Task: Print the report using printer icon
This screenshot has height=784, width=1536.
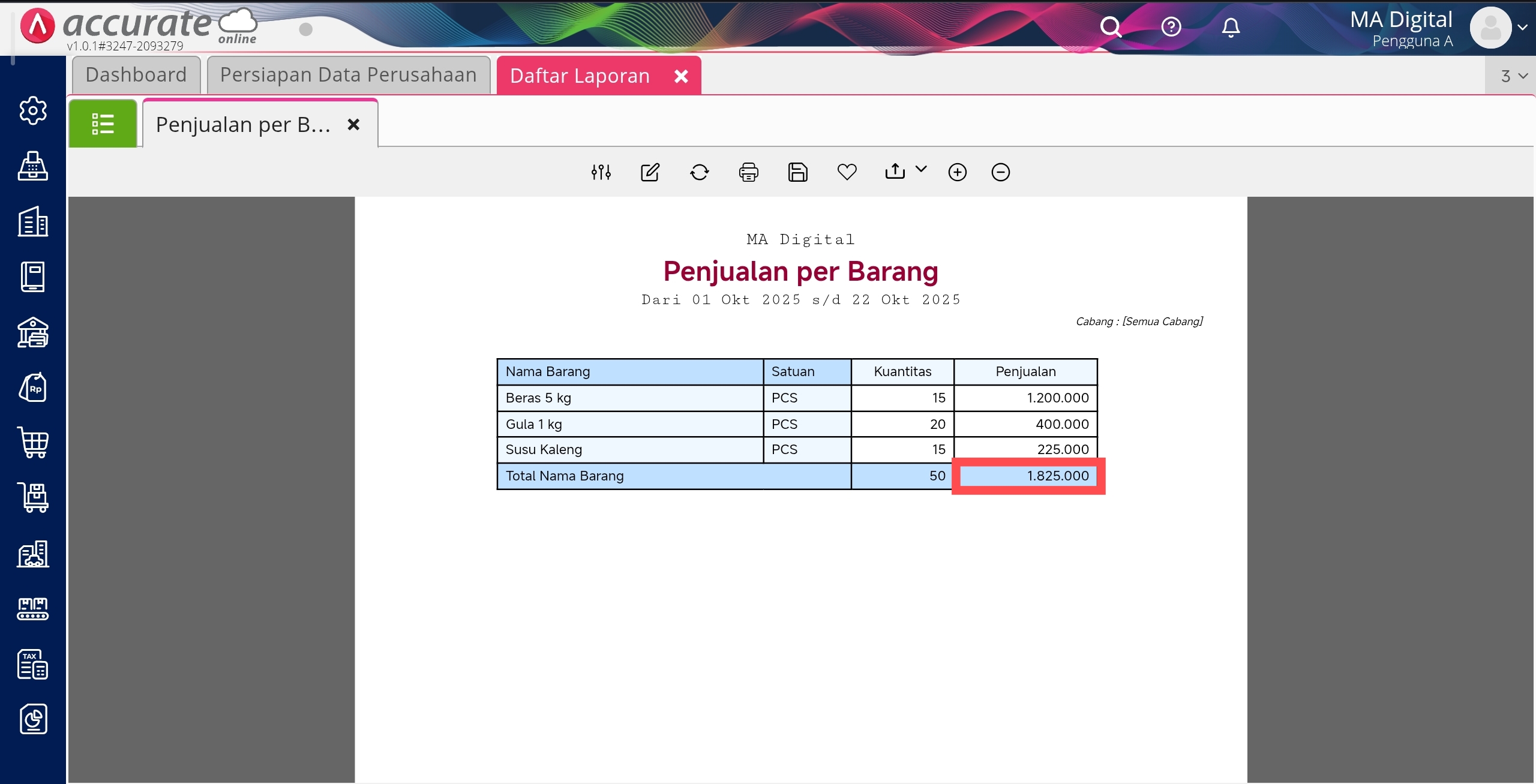Action: tap(748, 172)
